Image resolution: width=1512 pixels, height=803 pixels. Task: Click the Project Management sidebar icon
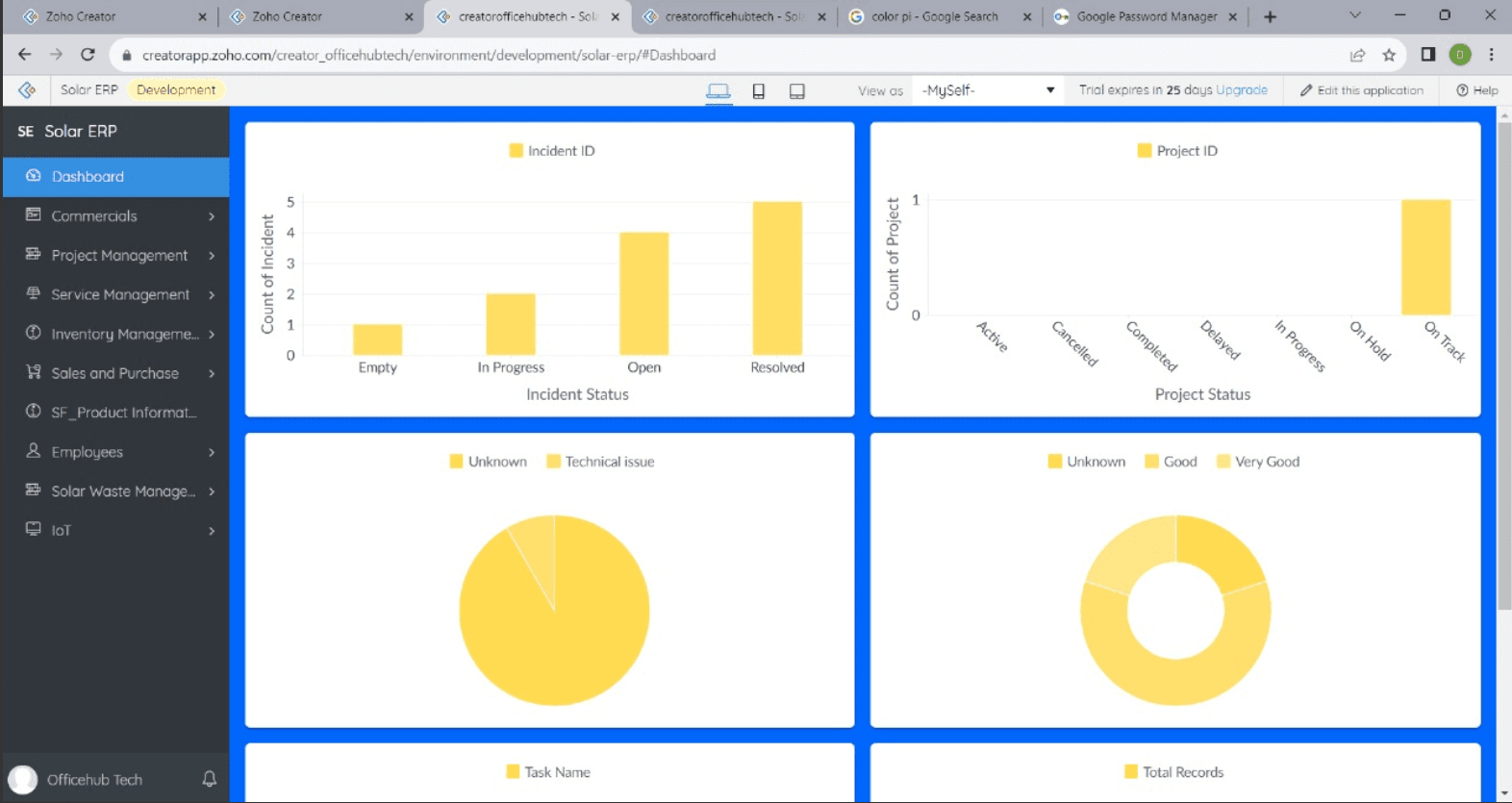34,255
